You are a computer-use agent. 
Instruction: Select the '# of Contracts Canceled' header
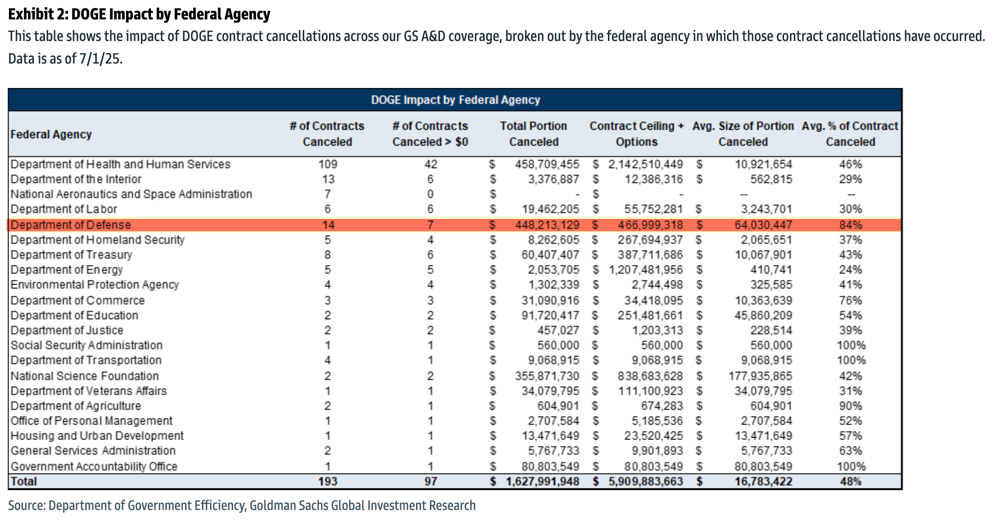coord(327,134)
